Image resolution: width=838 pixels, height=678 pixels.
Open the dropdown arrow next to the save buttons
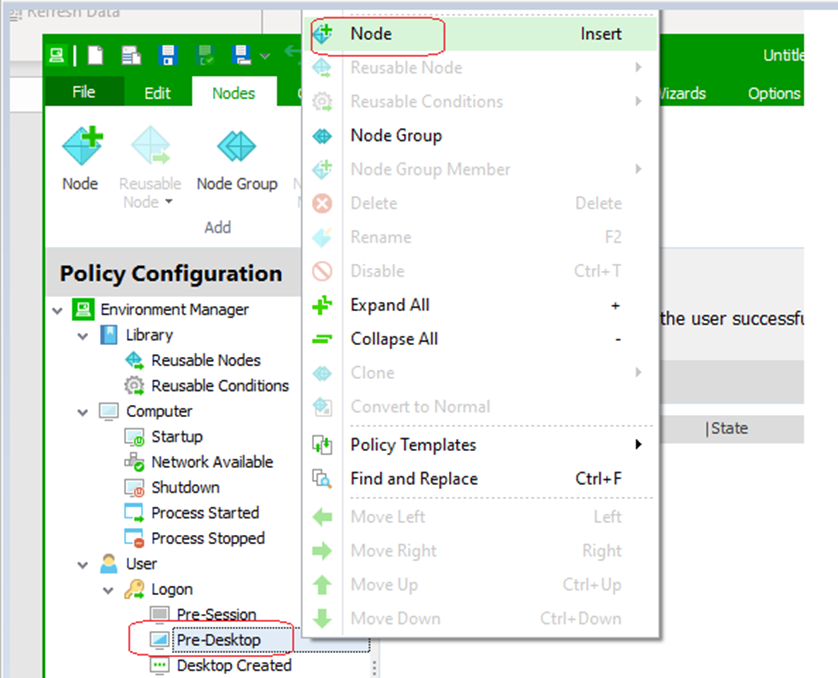pos(263,56)
